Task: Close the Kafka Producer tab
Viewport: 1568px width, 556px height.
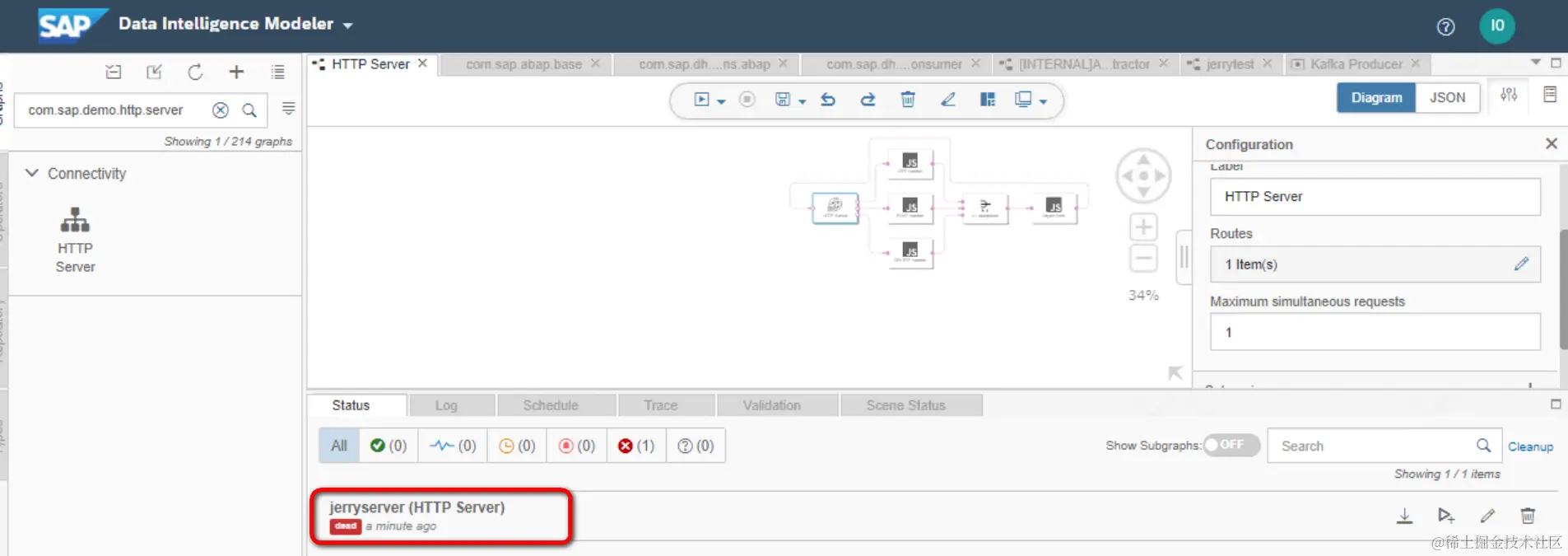Action: pos(1415,63)
